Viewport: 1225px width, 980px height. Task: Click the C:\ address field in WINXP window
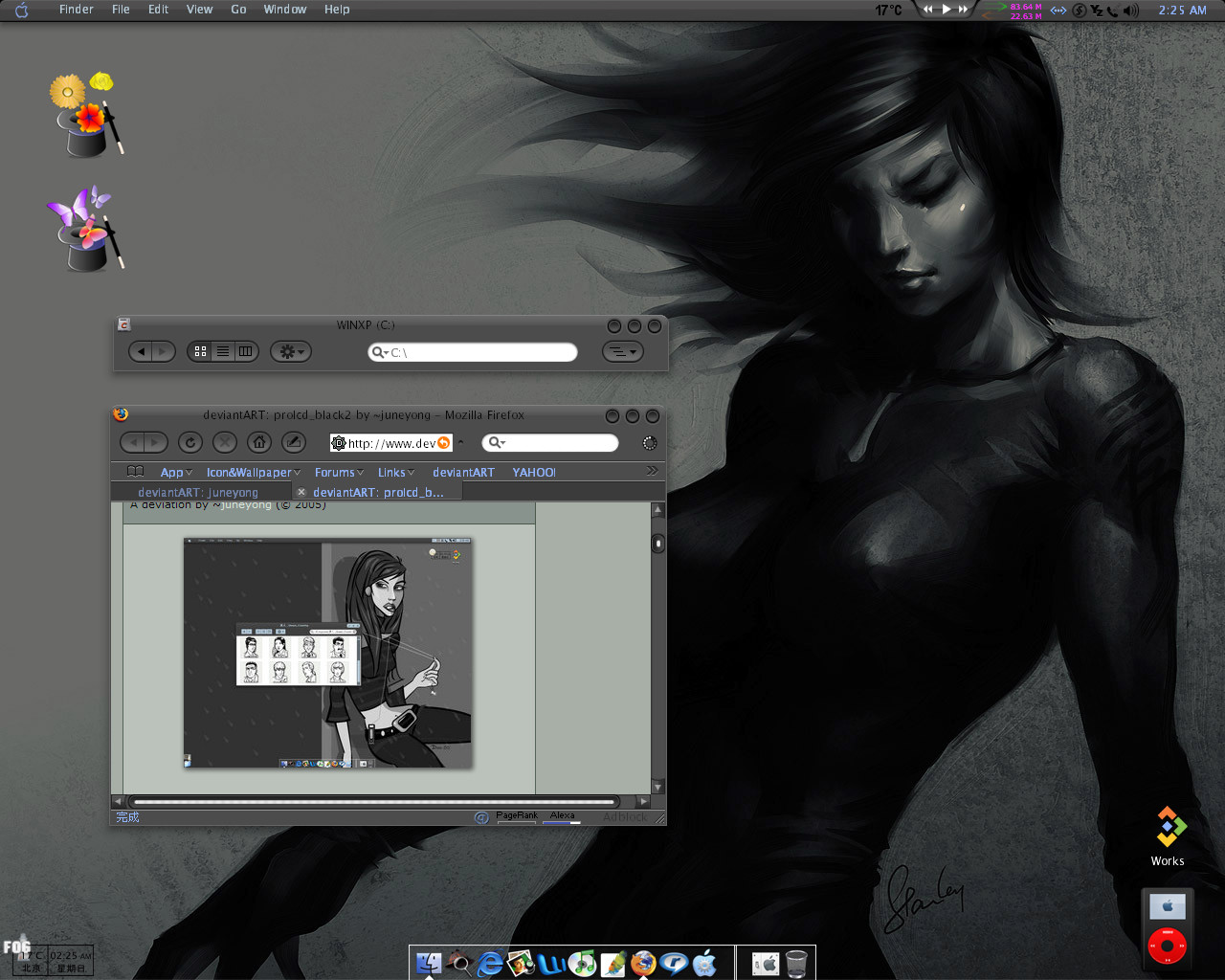[473, 352]
